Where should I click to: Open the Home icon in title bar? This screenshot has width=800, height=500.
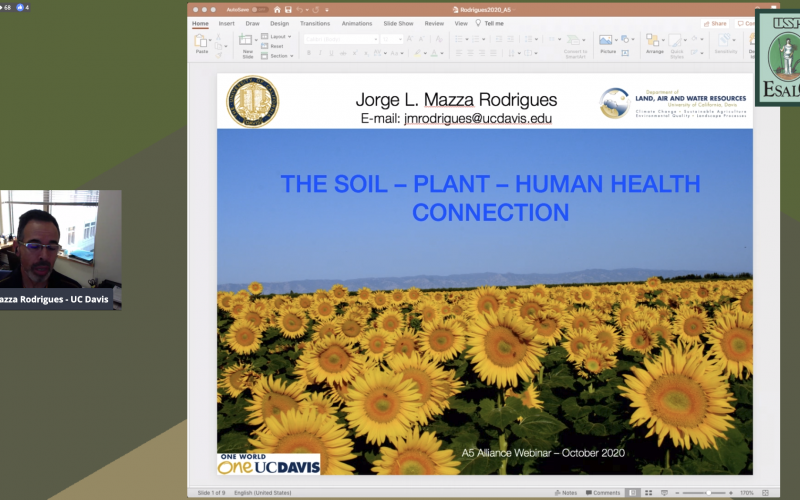[277, 10]
